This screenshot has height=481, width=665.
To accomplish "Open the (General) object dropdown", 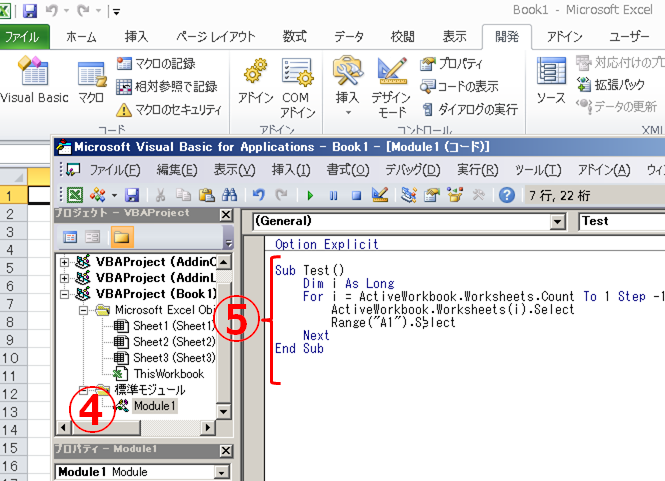I will (x=410, y=221).
